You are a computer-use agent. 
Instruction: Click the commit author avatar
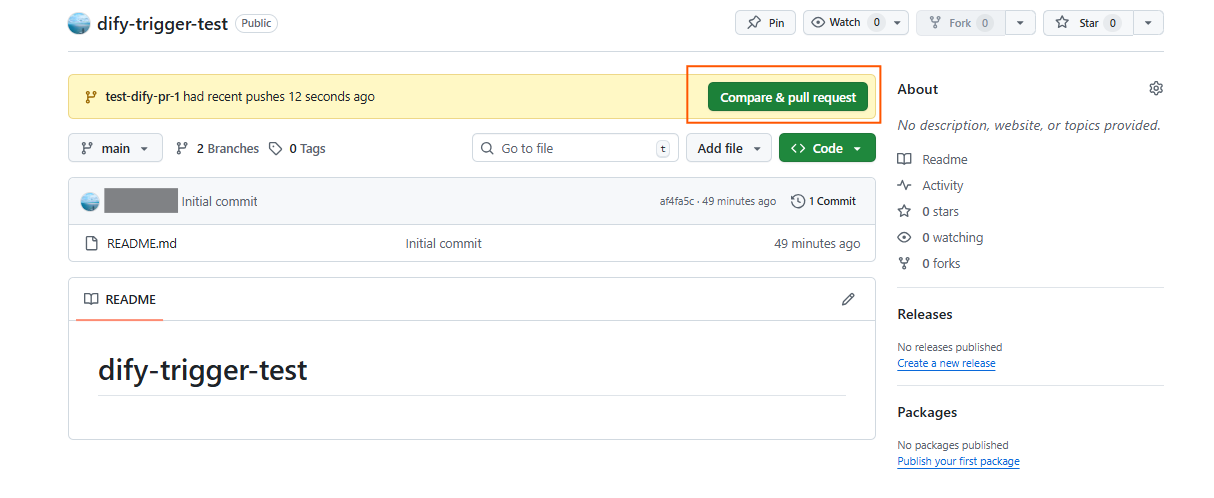coord(90,201)
